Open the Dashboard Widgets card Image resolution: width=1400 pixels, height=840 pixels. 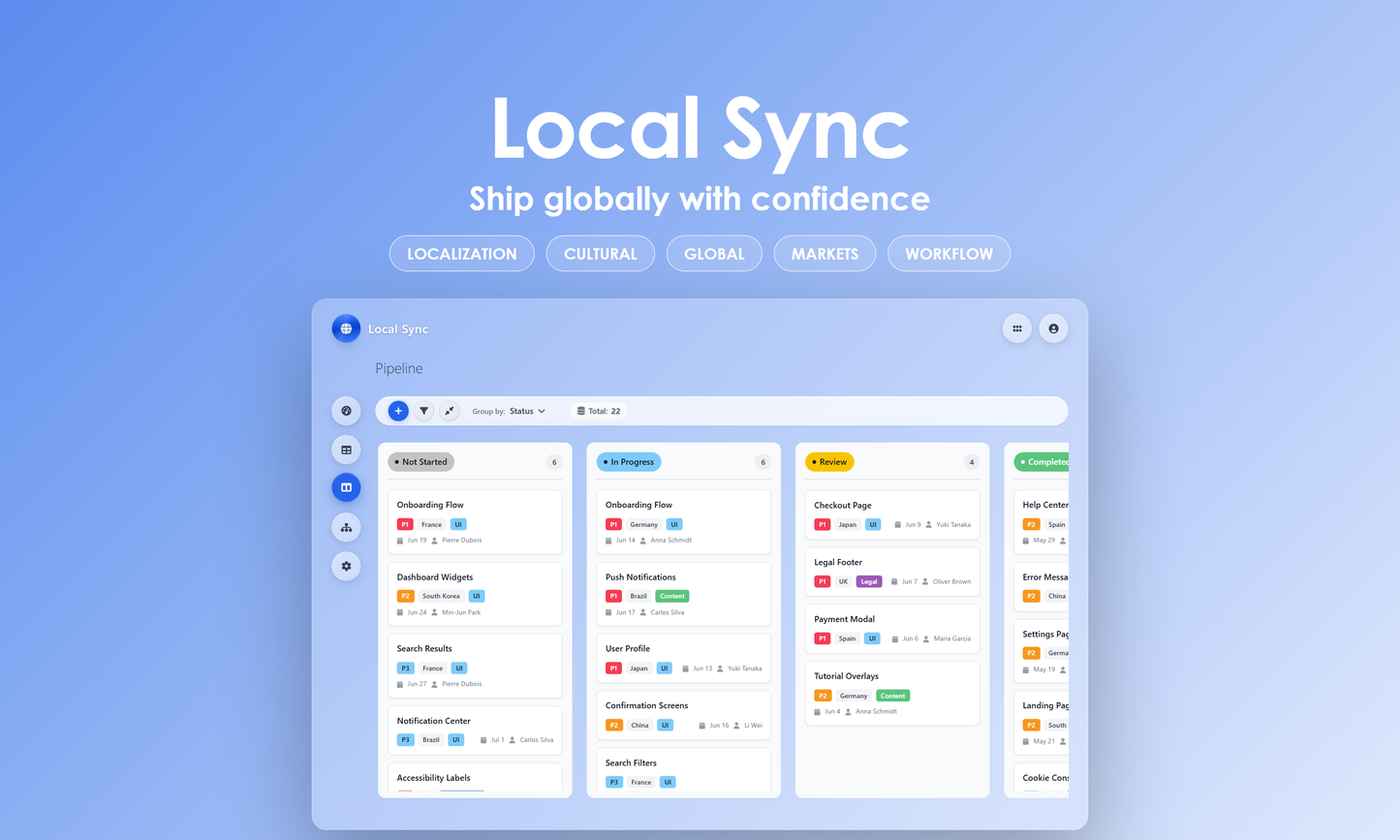point(475,594)
